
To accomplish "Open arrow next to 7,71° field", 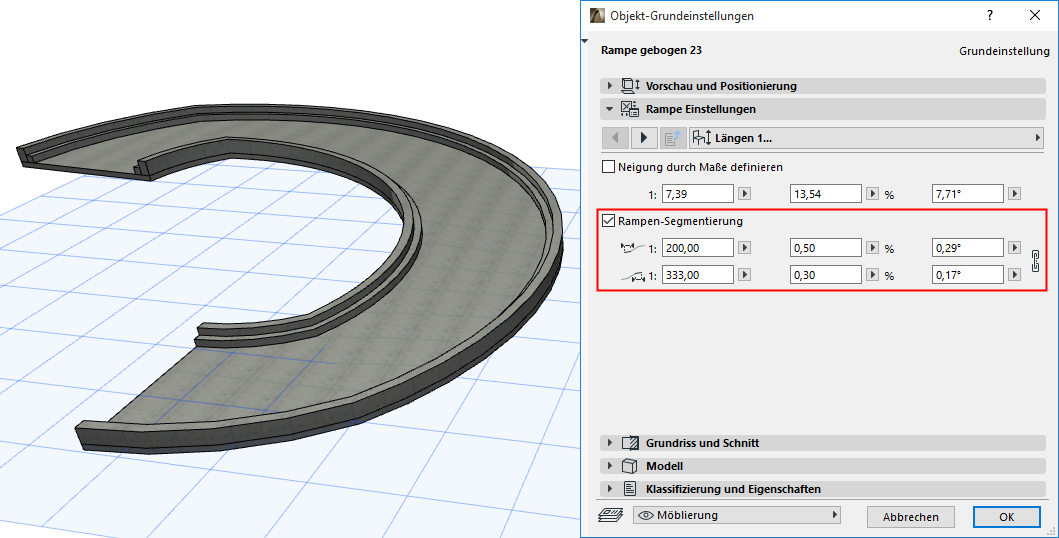I will pyautogui.click(x=1014, y=194).
